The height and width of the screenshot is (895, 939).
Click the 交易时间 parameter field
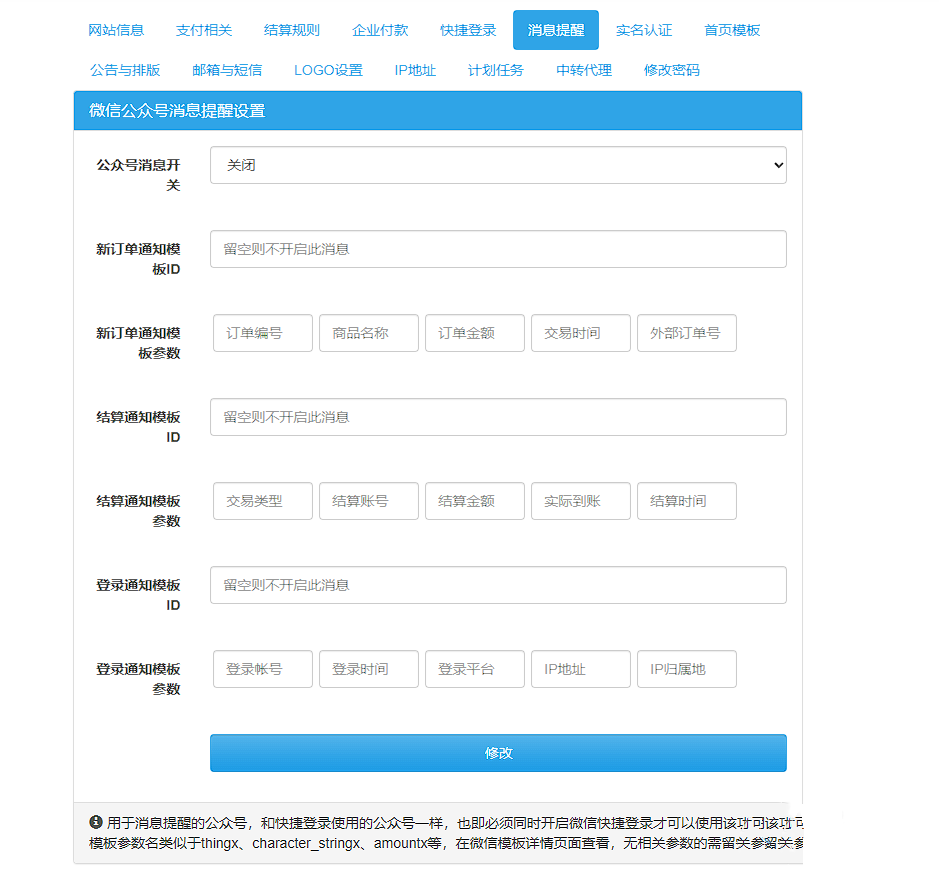point(581,333)
